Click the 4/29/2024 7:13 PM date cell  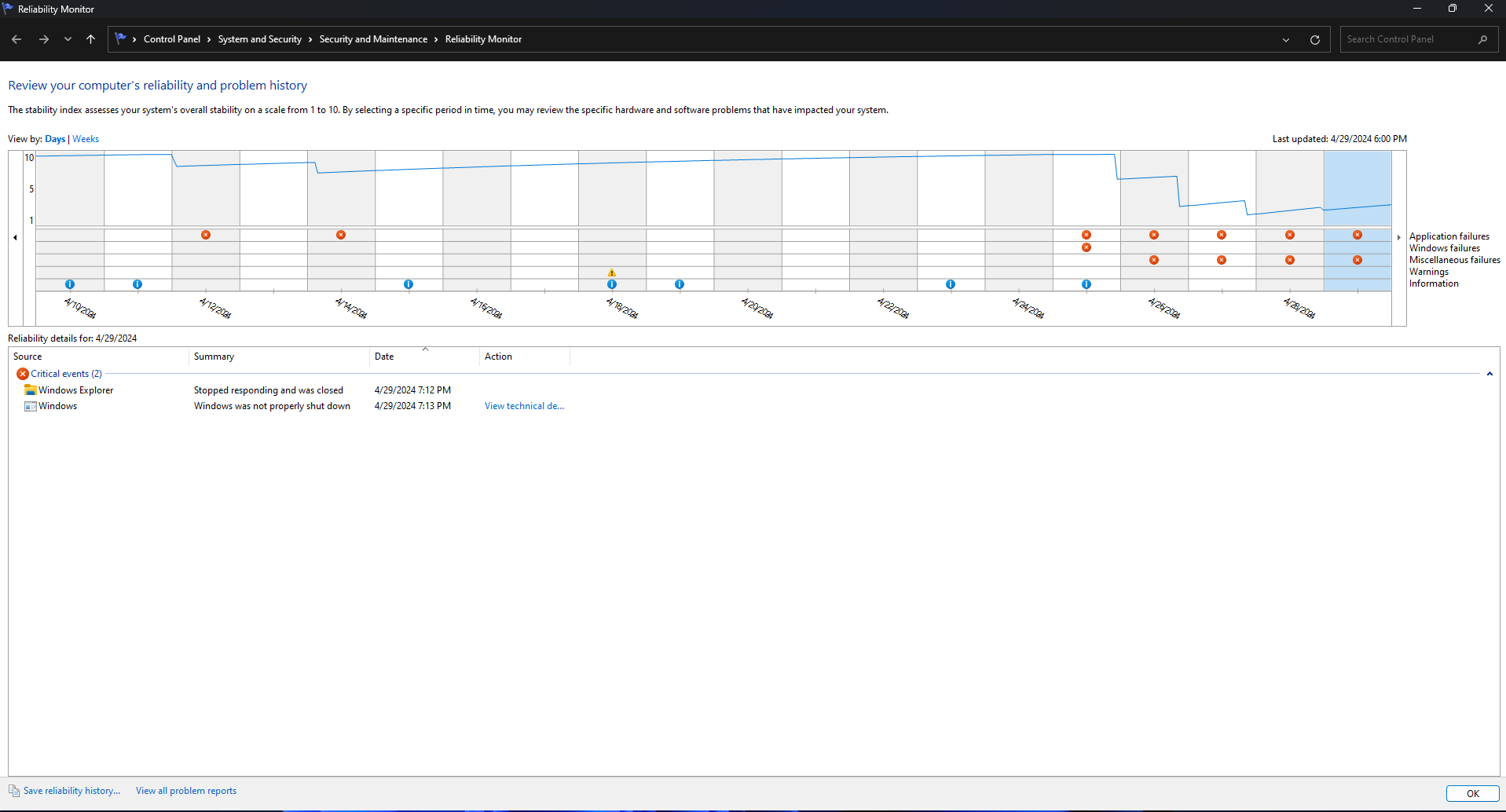pyautogui.click(x=412, y=406)
